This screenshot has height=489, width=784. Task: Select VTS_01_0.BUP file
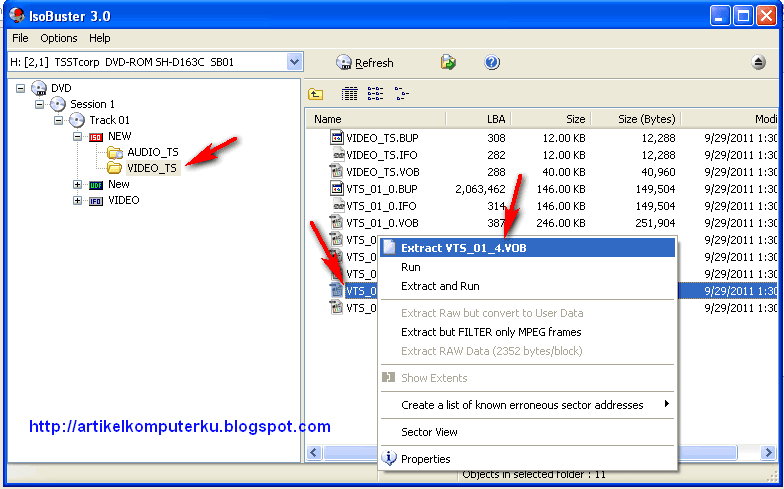coord(382,189)
